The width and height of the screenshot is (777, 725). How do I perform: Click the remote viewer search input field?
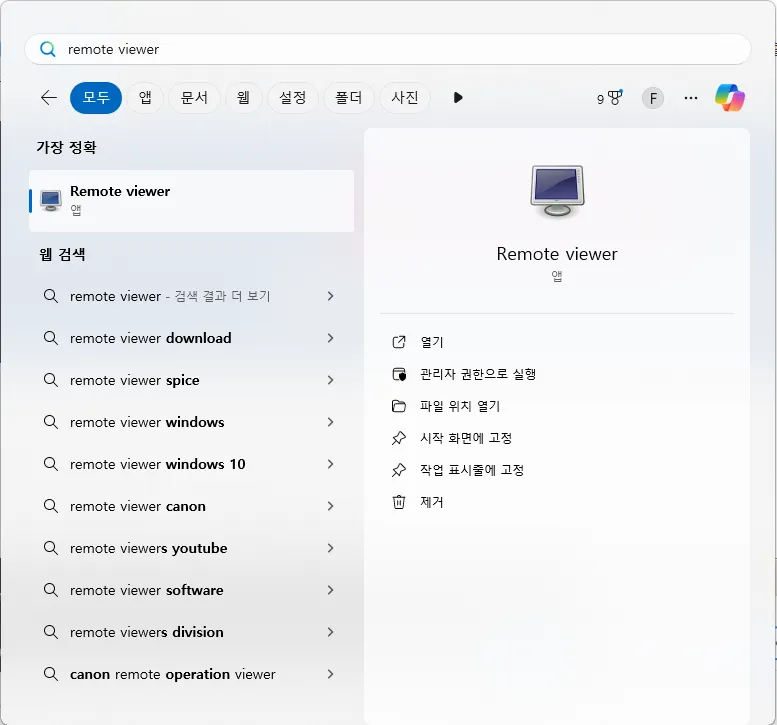pyautogui.click(x=388, y=49)
